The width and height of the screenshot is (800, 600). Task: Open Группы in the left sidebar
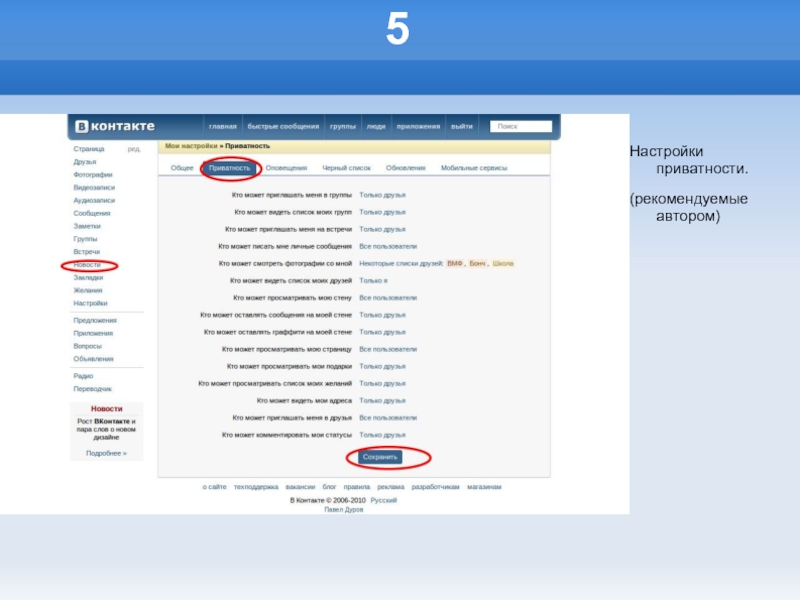(85, 239)
